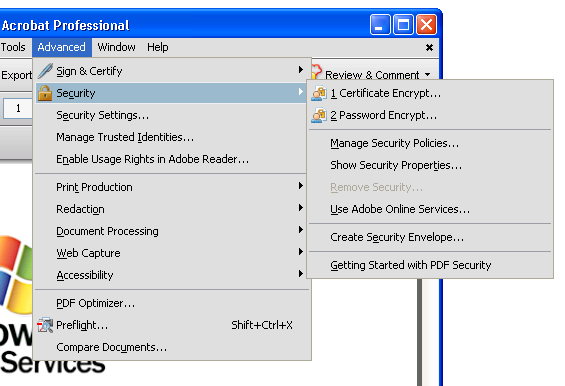Screen dimensions: 565x386
Task: Open the Tools menu
Action: [x=13, y=47]
